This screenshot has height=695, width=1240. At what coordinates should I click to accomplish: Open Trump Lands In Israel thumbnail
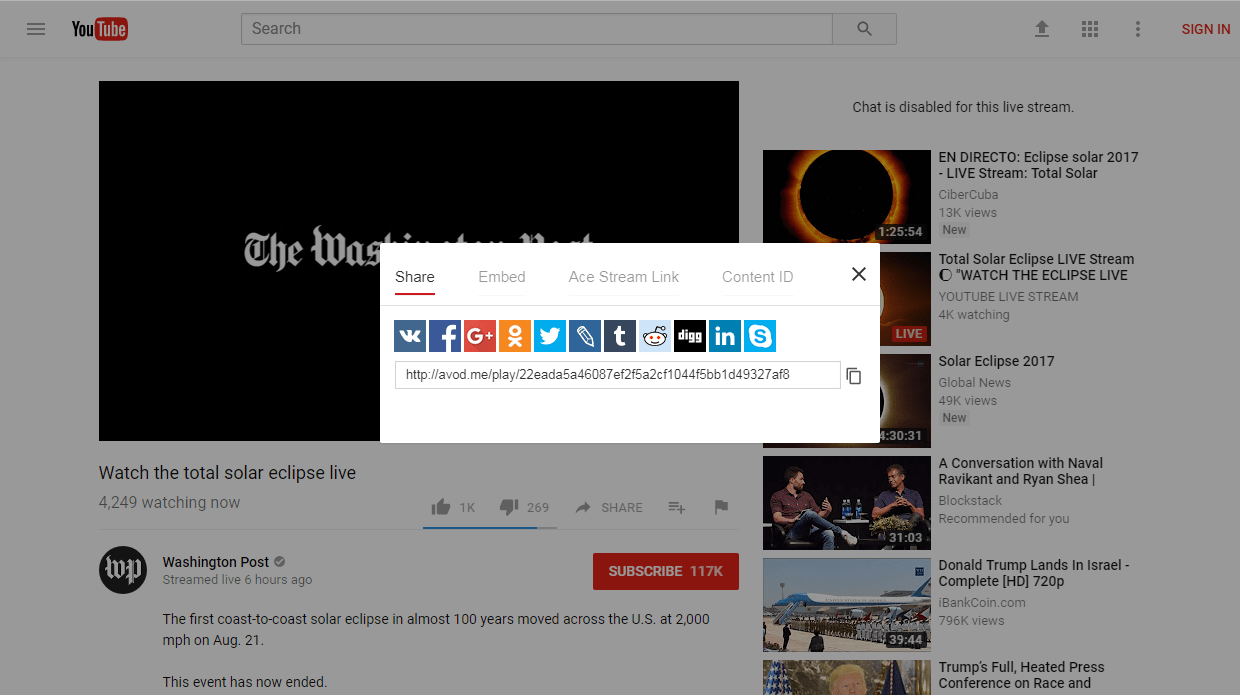(x=847, y=605)
